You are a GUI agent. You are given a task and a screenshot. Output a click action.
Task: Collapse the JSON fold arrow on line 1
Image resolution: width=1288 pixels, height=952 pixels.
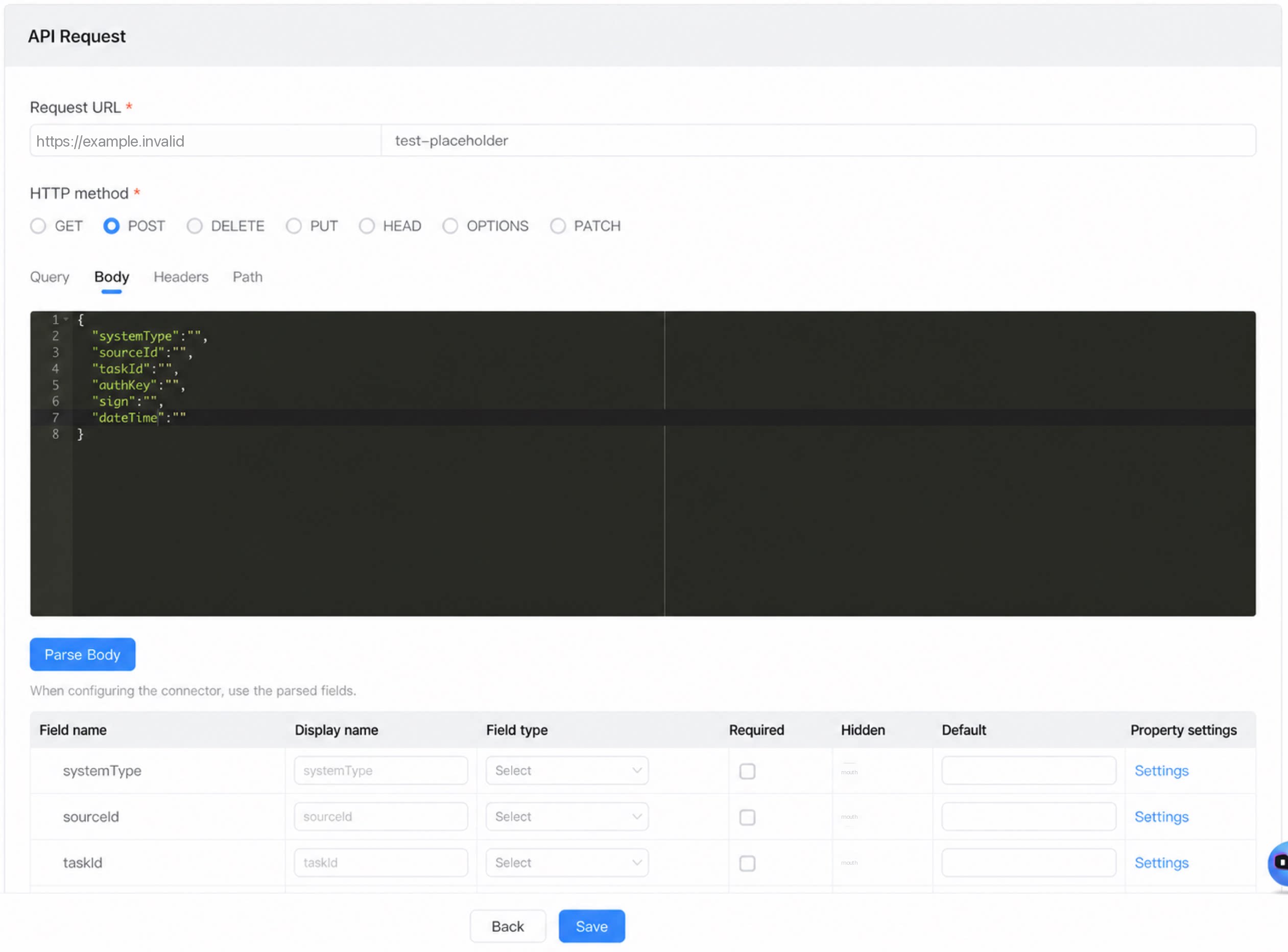pyautogui.click(x=66, y=319)
